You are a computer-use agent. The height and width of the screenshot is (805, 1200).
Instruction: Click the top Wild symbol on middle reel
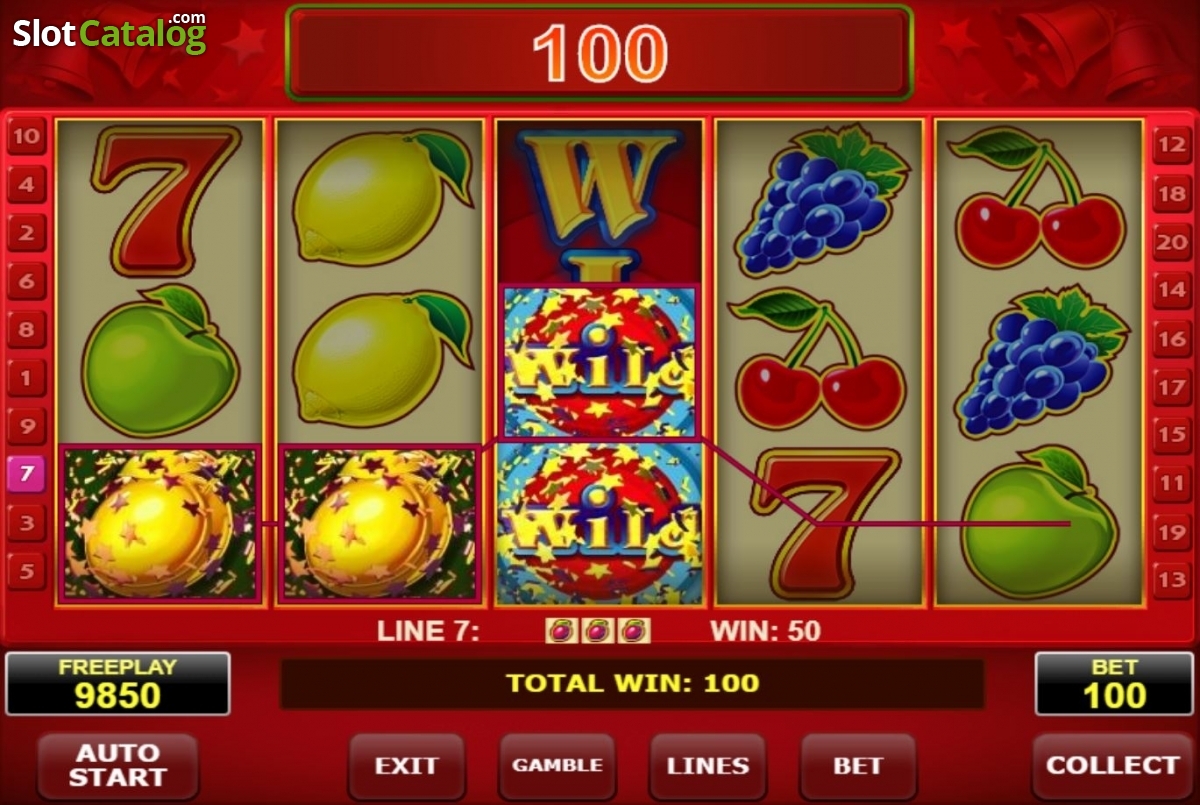click(x=599, y=361)
